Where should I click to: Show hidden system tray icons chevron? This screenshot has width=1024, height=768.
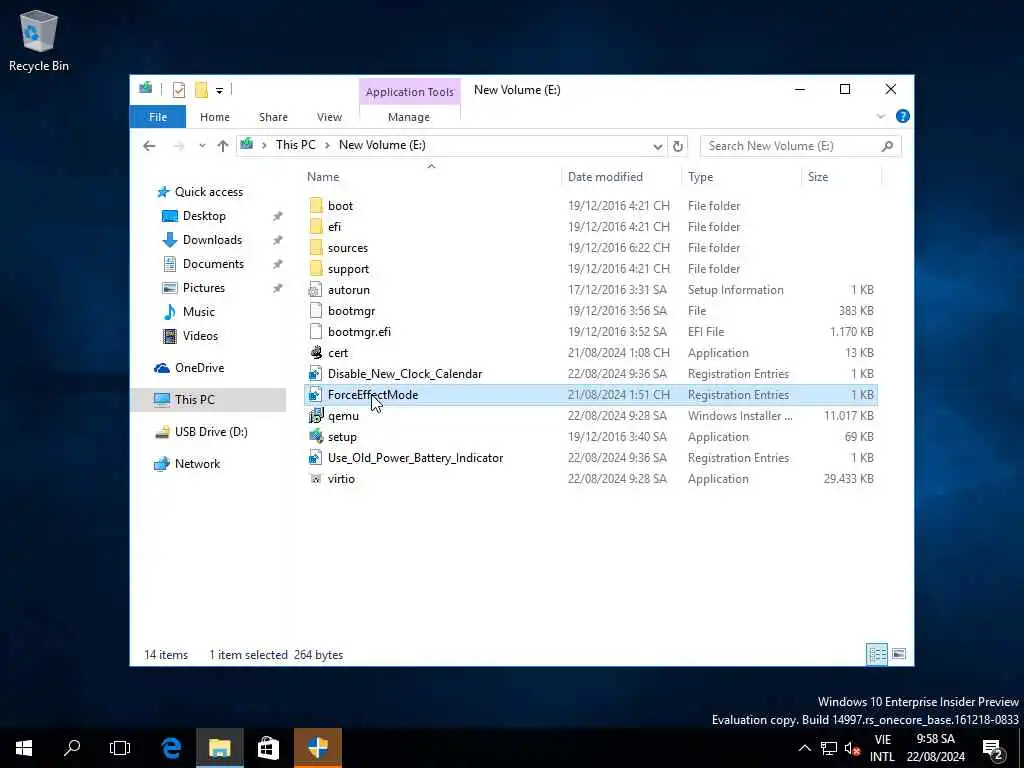click(x=805, y=748)
